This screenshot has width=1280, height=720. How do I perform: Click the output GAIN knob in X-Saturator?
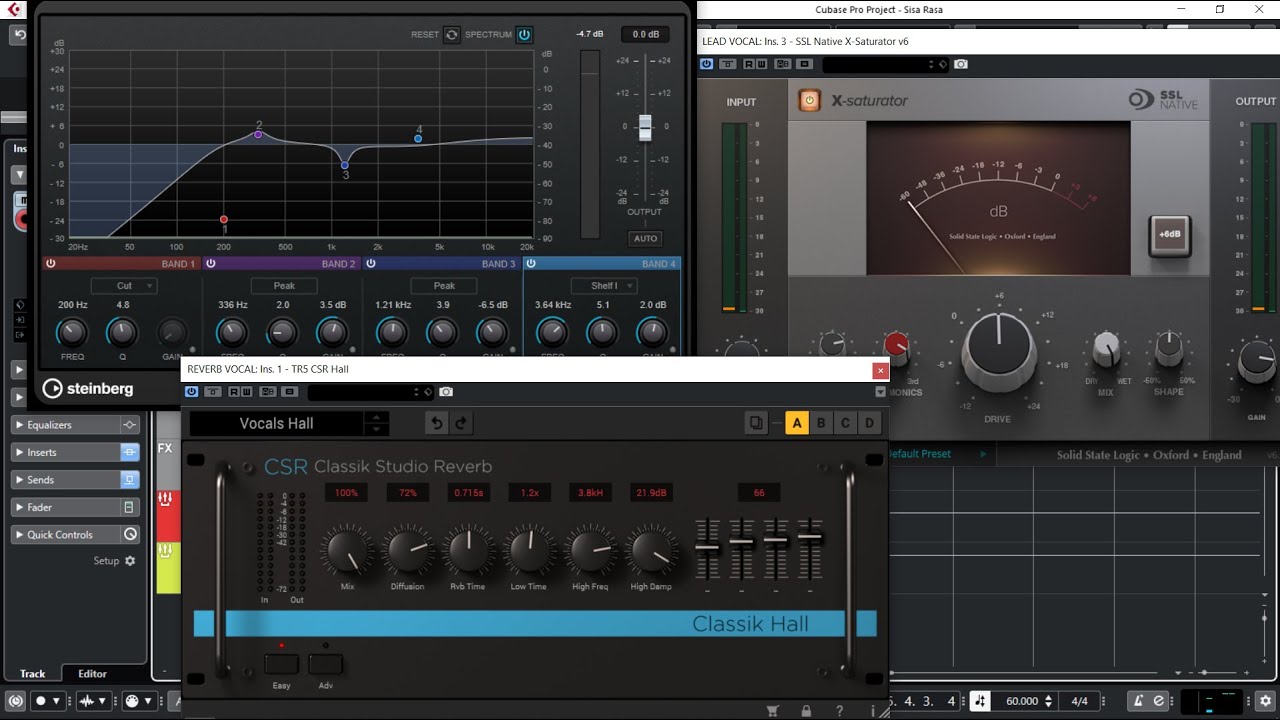(x=1257, y=361)
